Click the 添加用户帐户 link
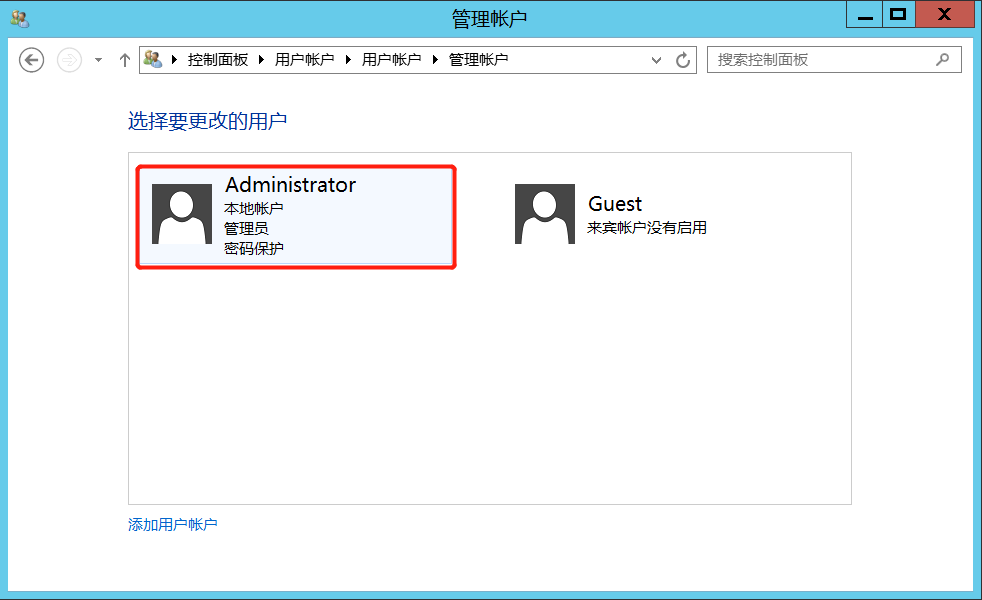The image size is (982, 600). click(x=173, y=524)
